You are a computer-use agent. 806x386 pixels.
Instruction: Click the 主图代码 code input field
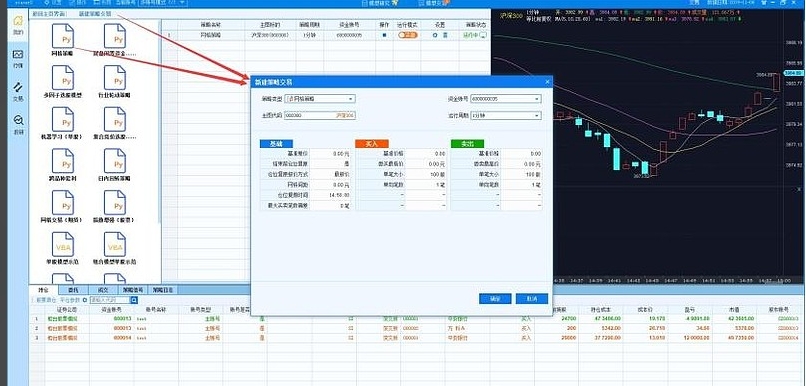click(320, 116)
